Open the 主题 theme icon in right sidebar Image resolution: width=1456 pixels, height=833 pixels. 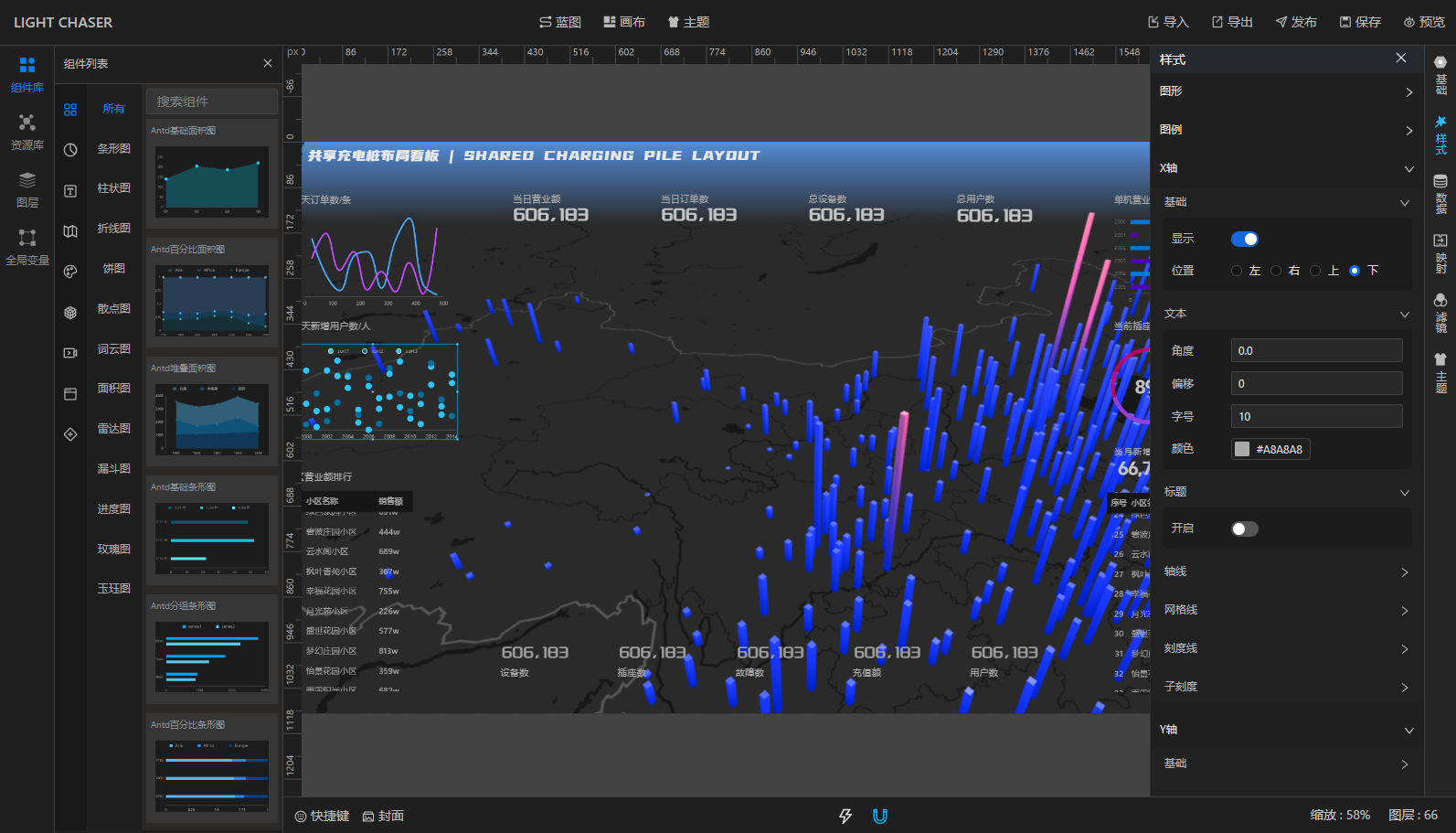pyautogui.click(x=1440, y=372)
